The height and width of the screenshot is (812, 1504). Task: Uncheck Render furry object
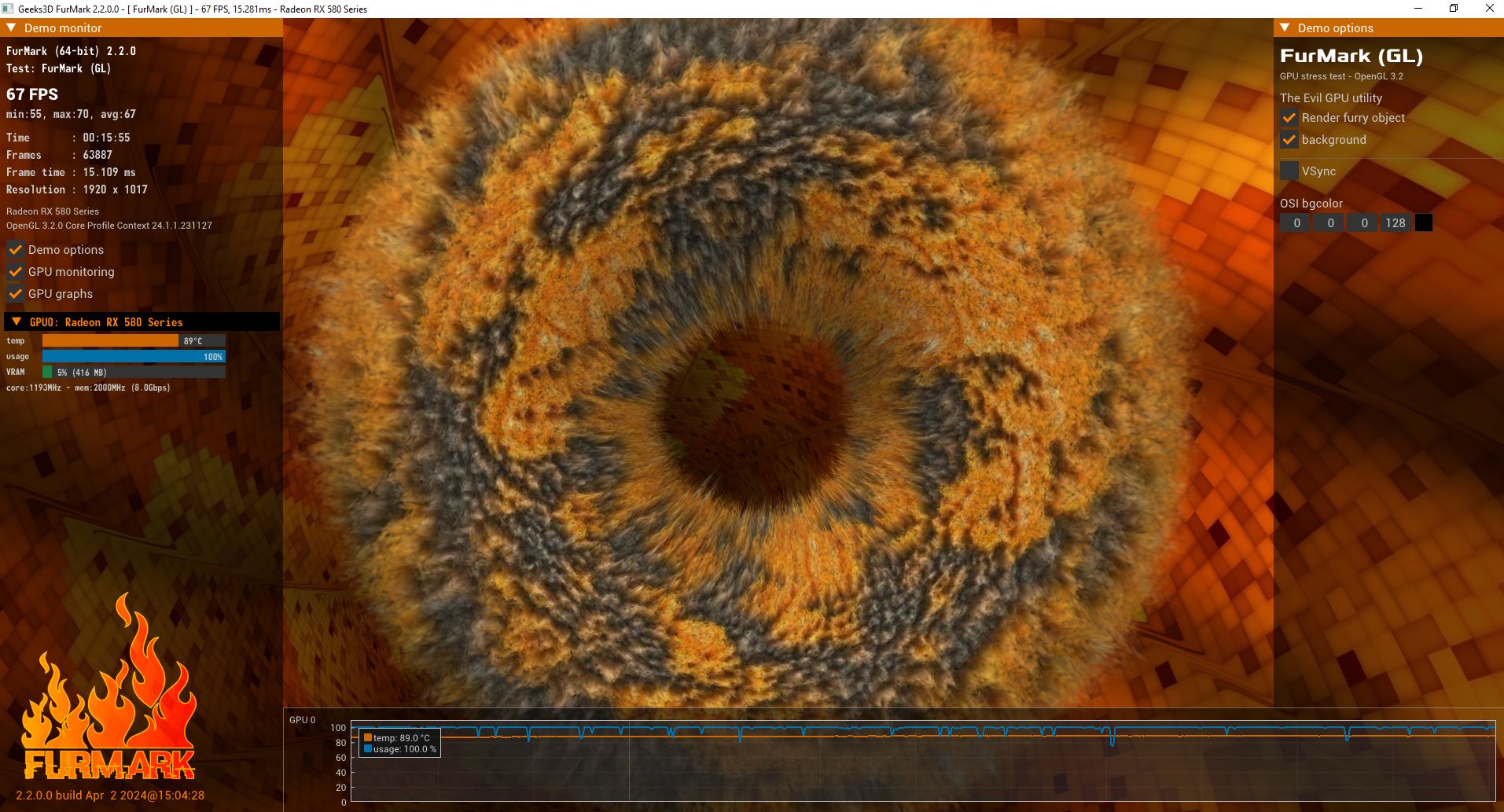[x=1289, y=118]
